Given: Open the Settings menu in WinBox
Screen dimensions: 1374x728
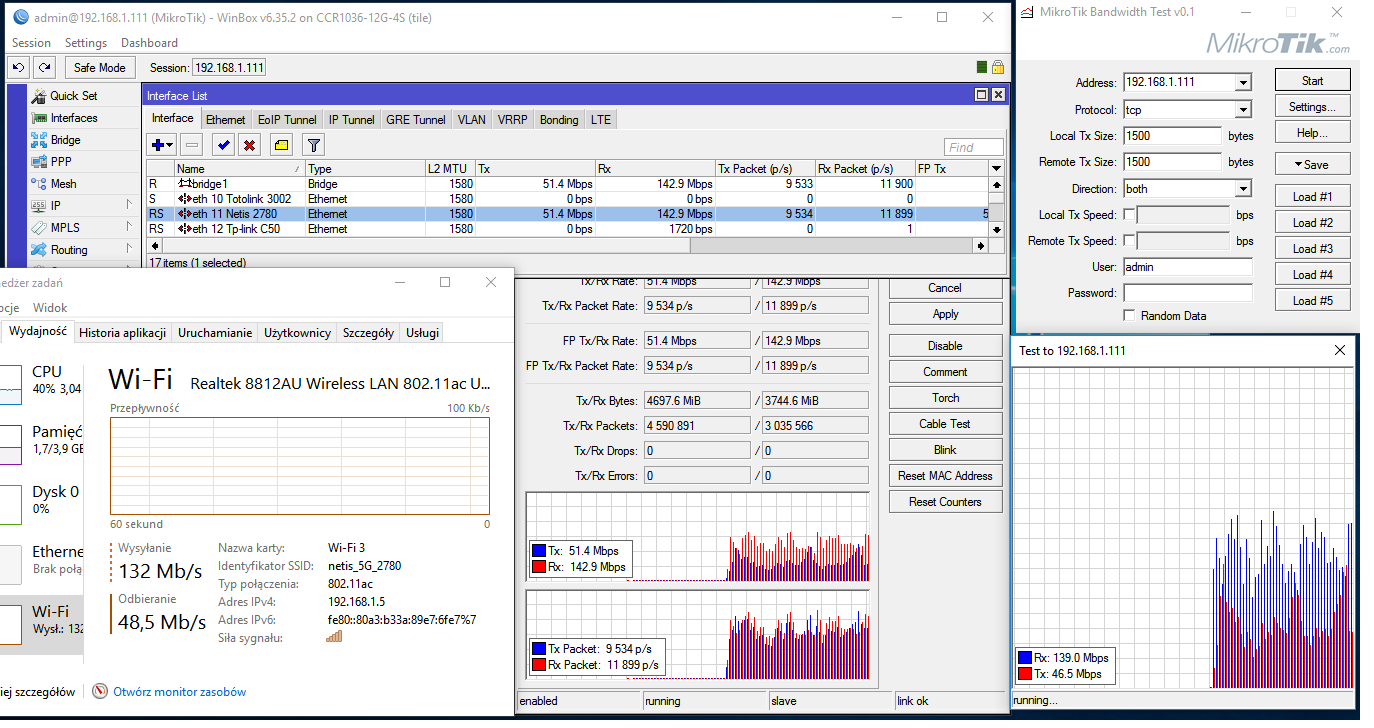Looking at the screenshot, I should coord(86,43).
